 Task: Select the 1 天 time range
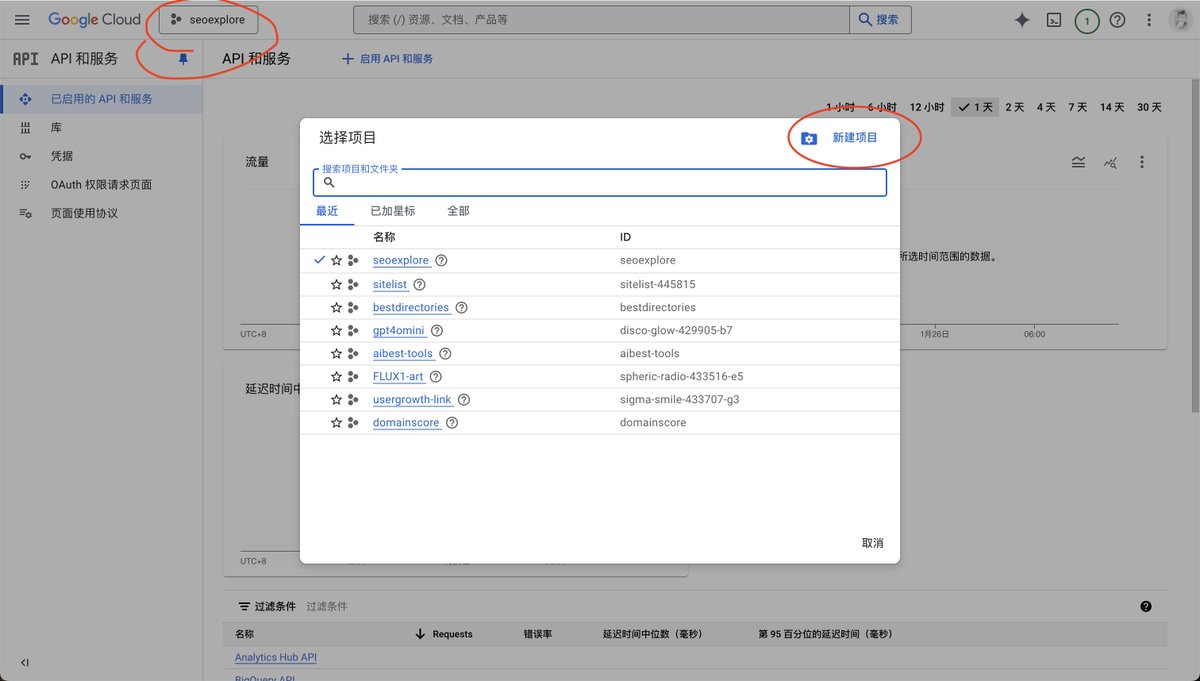(975, 107)
